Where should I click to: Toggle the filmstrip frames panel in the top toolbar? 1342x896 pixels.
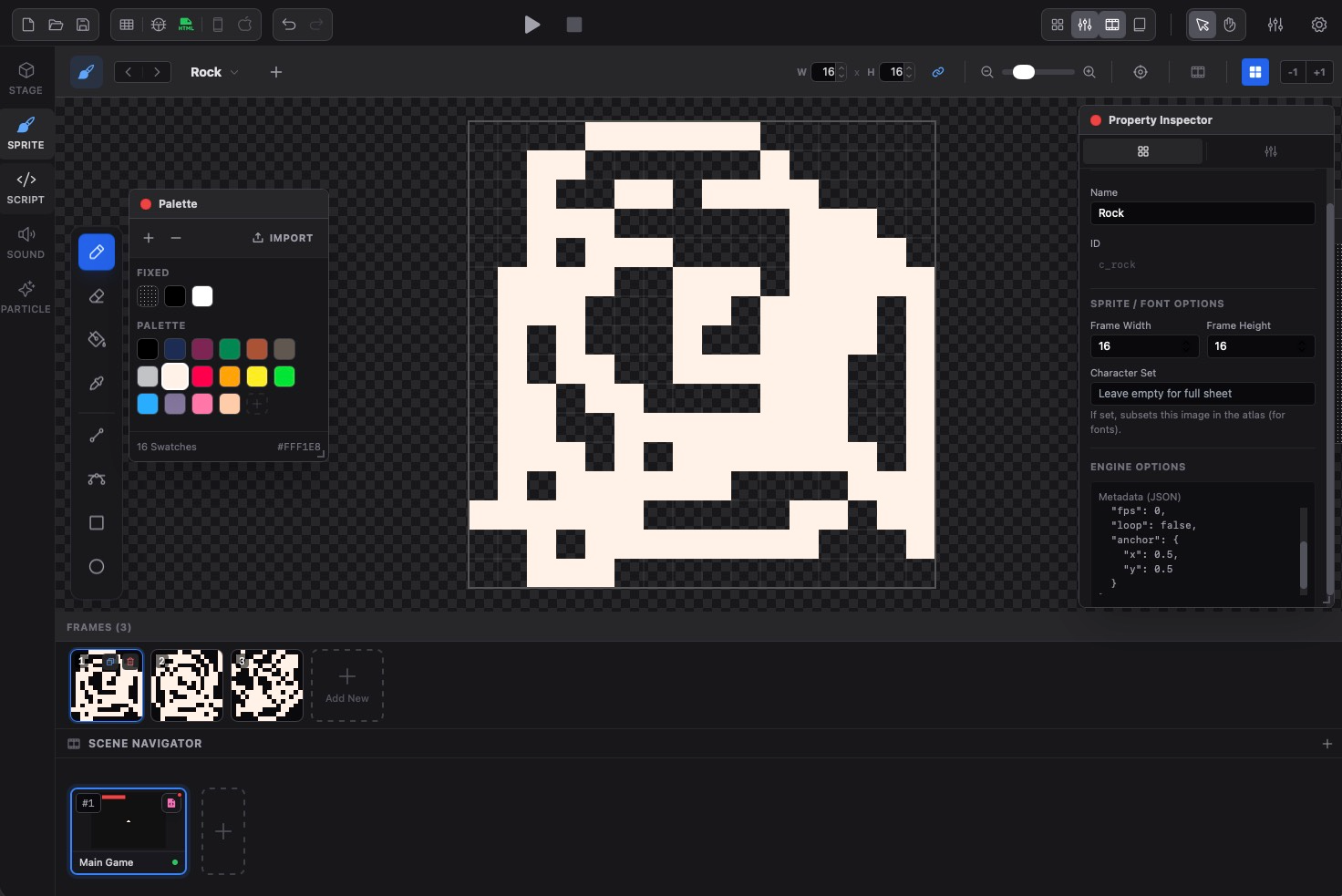point(1112,25)
